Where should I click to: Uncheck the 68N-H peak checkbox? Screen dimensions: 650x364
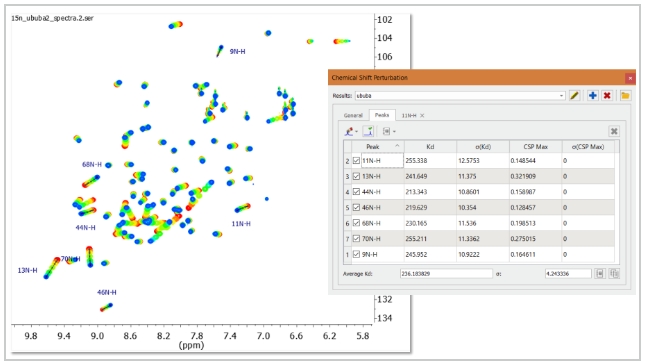tap(356, 223)
